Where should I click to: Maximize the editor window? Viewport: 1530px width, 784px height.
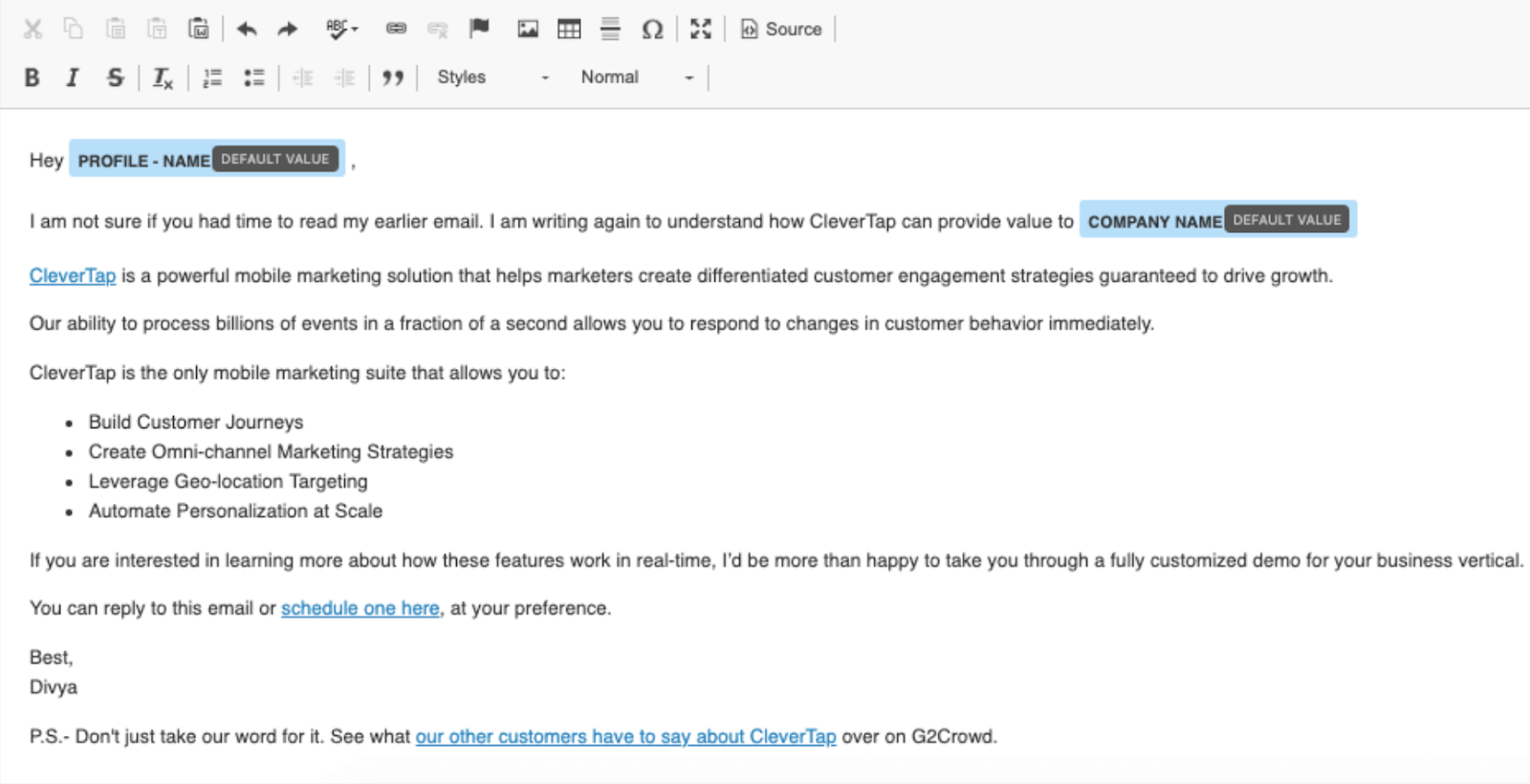(x=701, y=30)
